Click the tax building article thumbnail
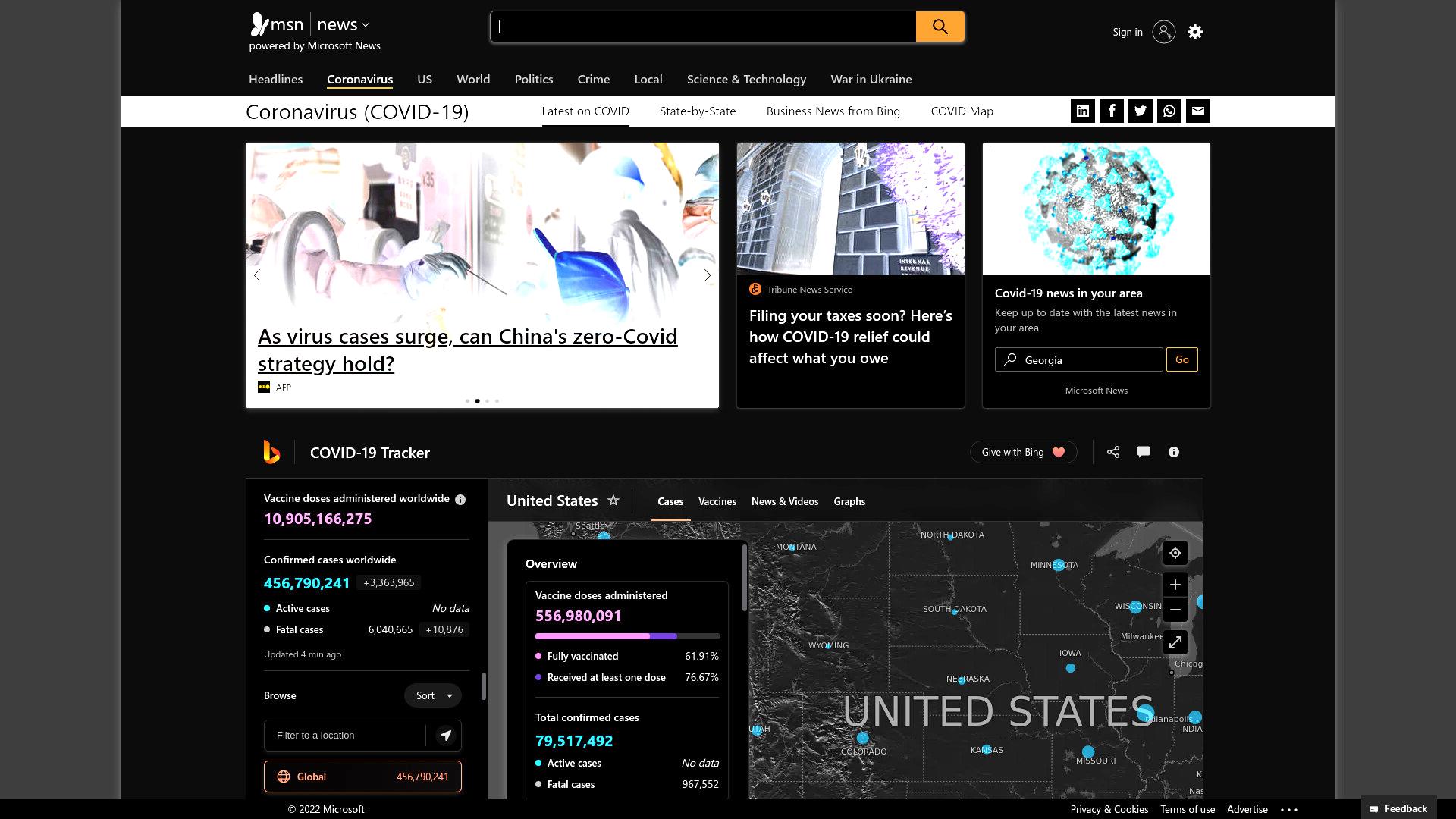The image size is (1456, 819). click(850, 209)
